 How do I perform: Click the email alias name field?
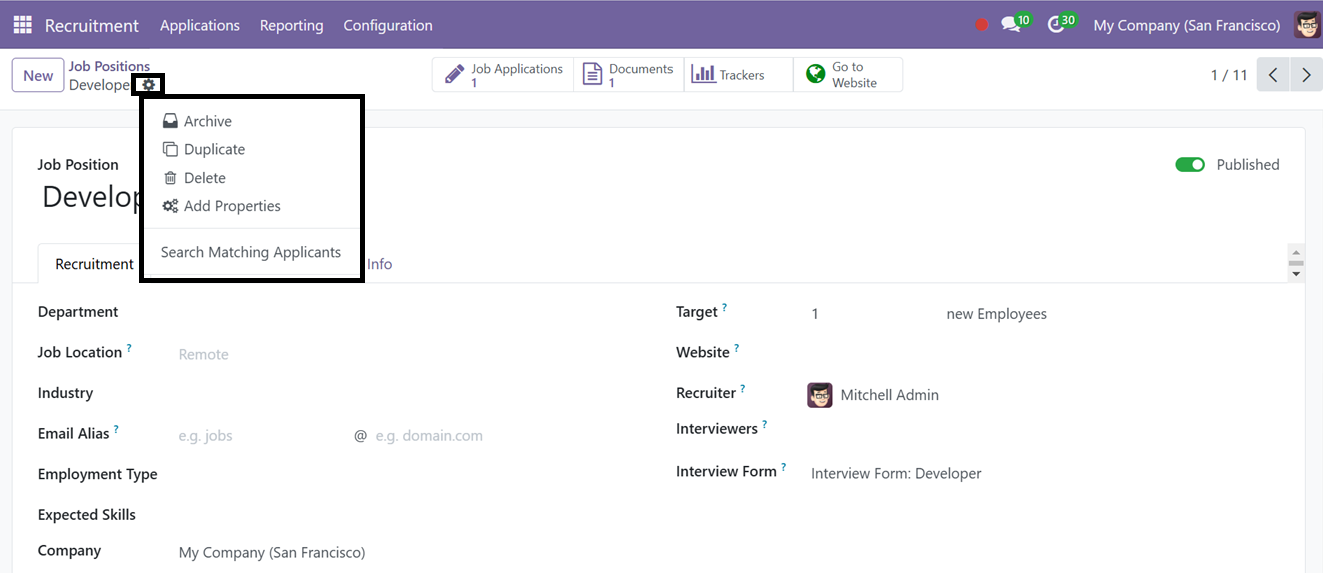262,436
